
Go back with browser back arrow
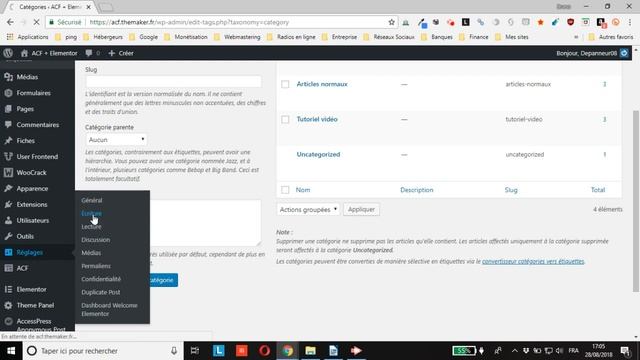pos(10,22)
